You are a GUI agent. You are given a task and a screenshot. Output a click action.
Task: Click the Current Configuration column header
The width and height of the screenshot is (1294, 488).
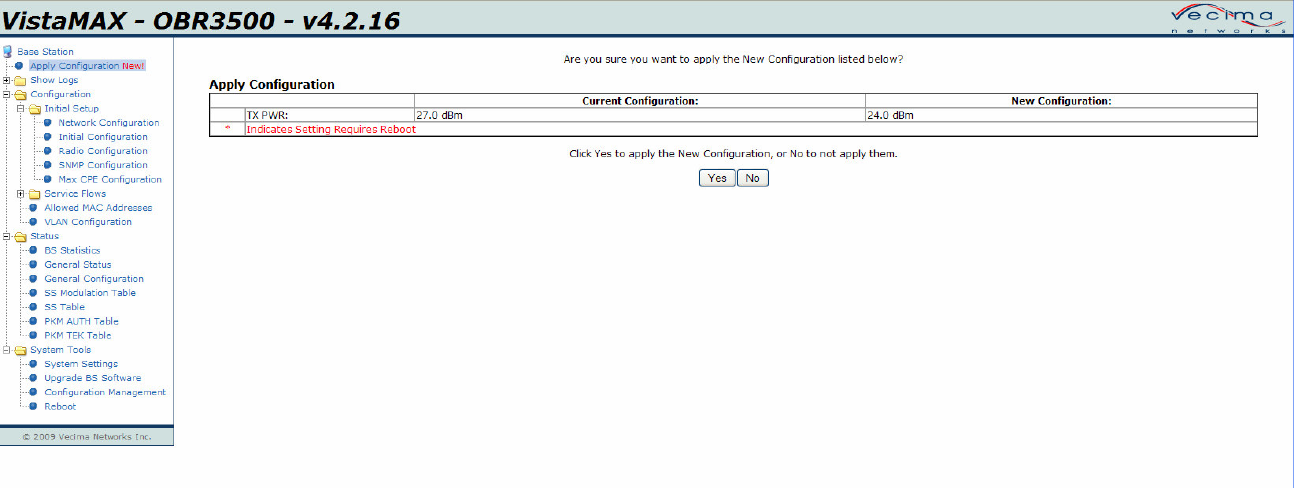point(640,101)
